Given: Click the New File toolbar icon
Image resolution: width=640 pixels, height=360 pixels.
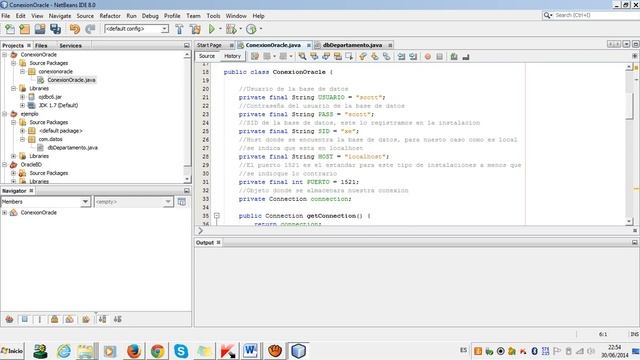Looking at the screenshot, I should (9, 29).
